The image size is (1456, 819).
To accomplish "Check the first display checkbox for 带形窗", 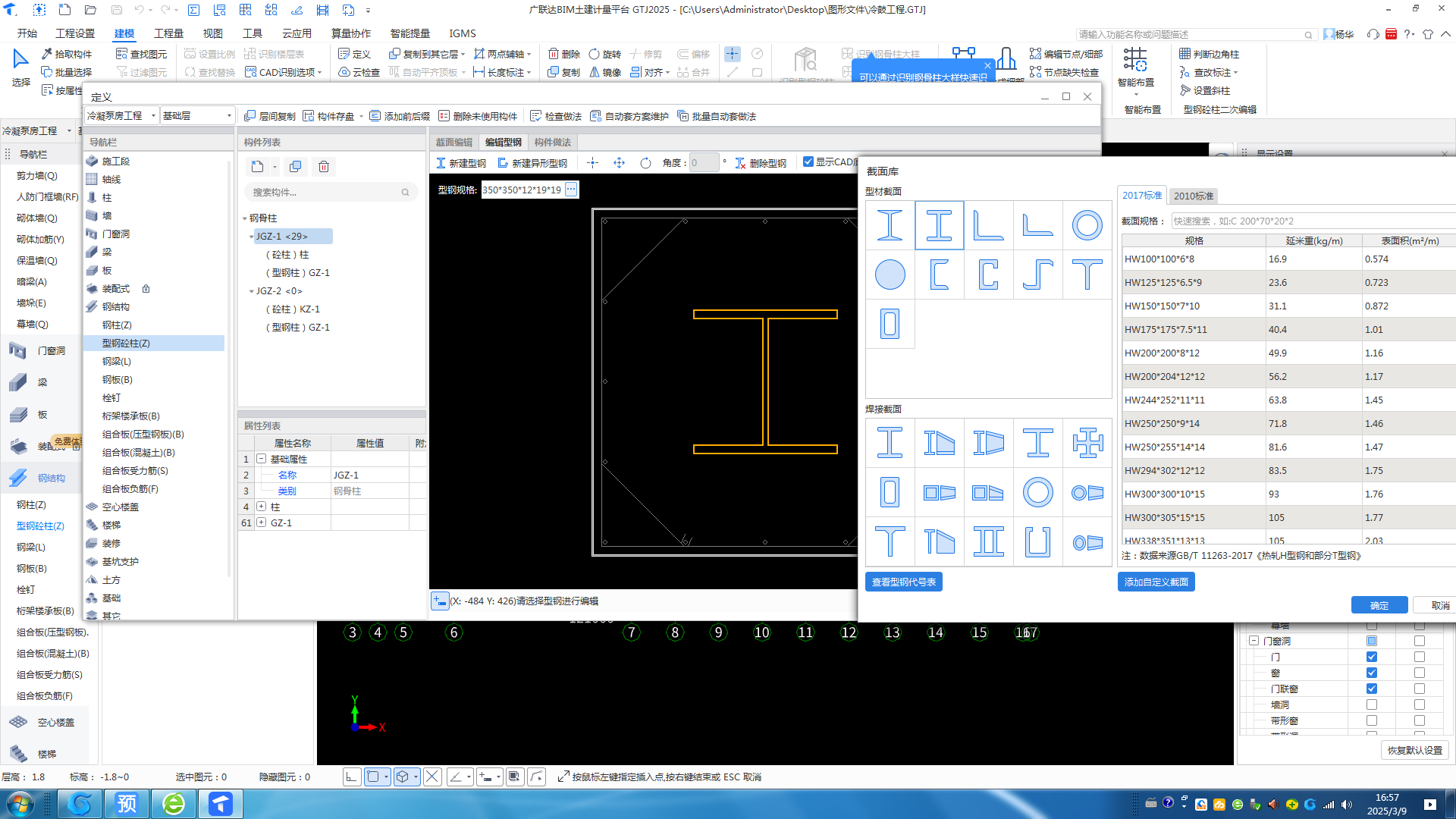I will (1372, 720).
